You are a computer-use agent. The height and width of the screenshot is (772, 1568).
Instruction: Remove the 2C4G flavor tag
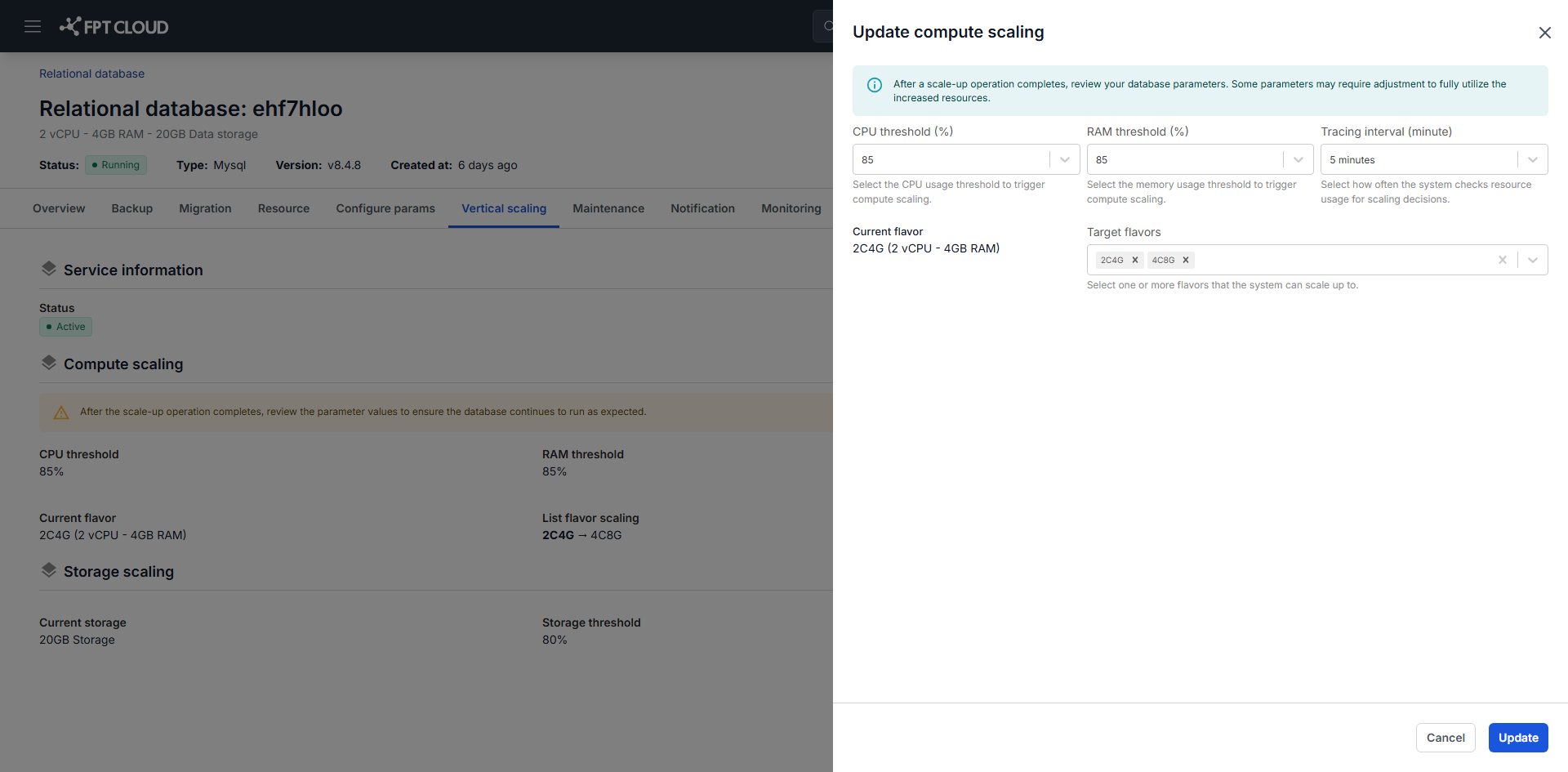[1134, 260]
